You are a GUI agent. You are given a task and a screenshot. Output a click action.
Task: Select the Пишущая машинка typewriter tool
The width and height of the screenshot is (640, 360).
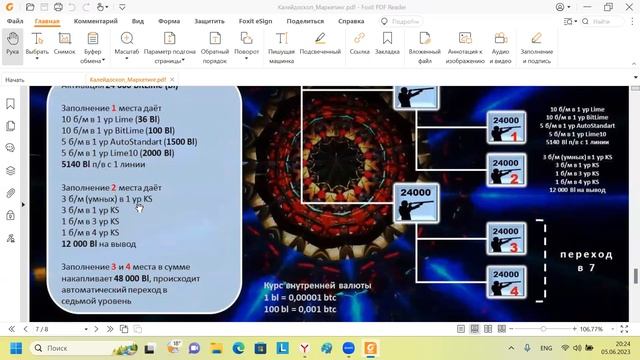tap(281, 47)
